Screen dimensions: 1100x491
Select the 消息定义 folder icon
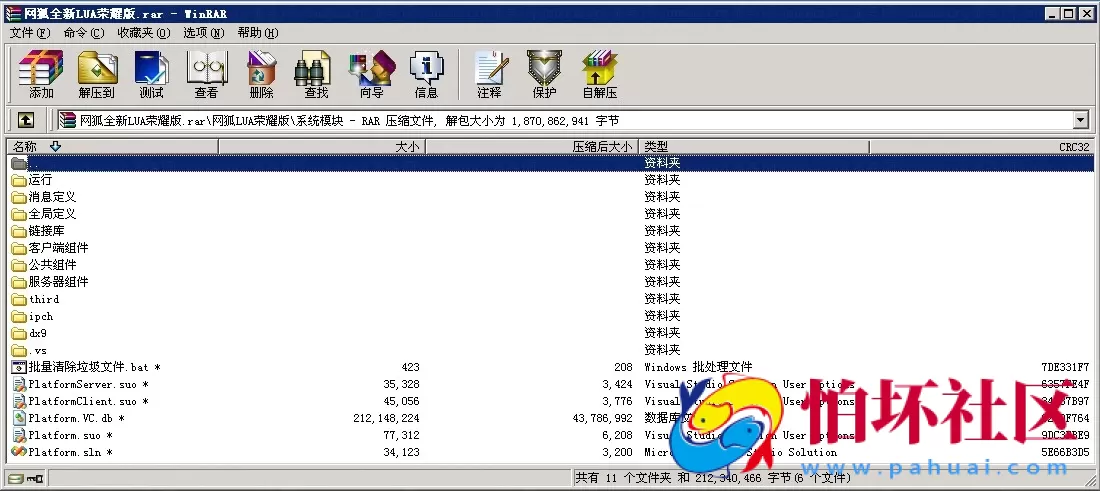[x=19, y=197]
